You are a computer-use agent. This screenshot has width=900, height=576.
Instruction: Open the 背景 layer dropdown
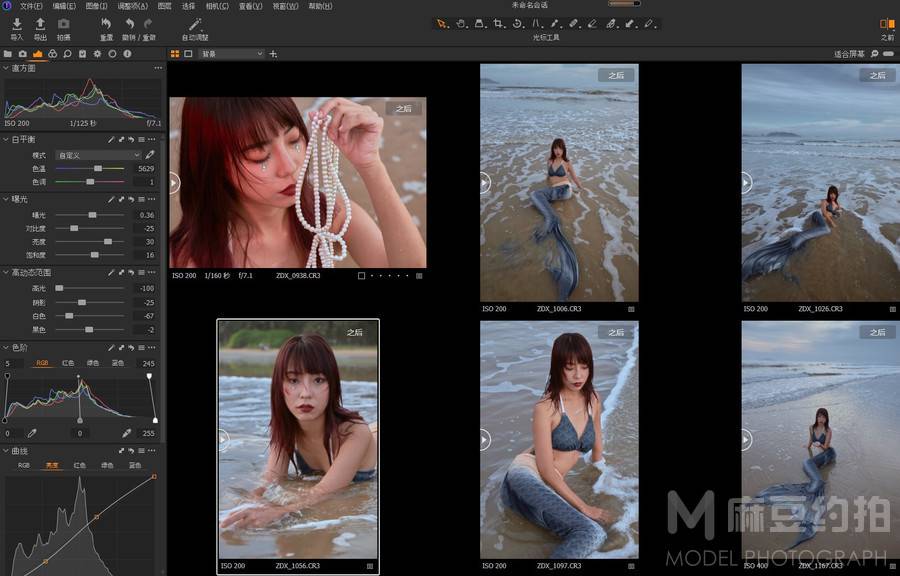click(x=231, y=54)
